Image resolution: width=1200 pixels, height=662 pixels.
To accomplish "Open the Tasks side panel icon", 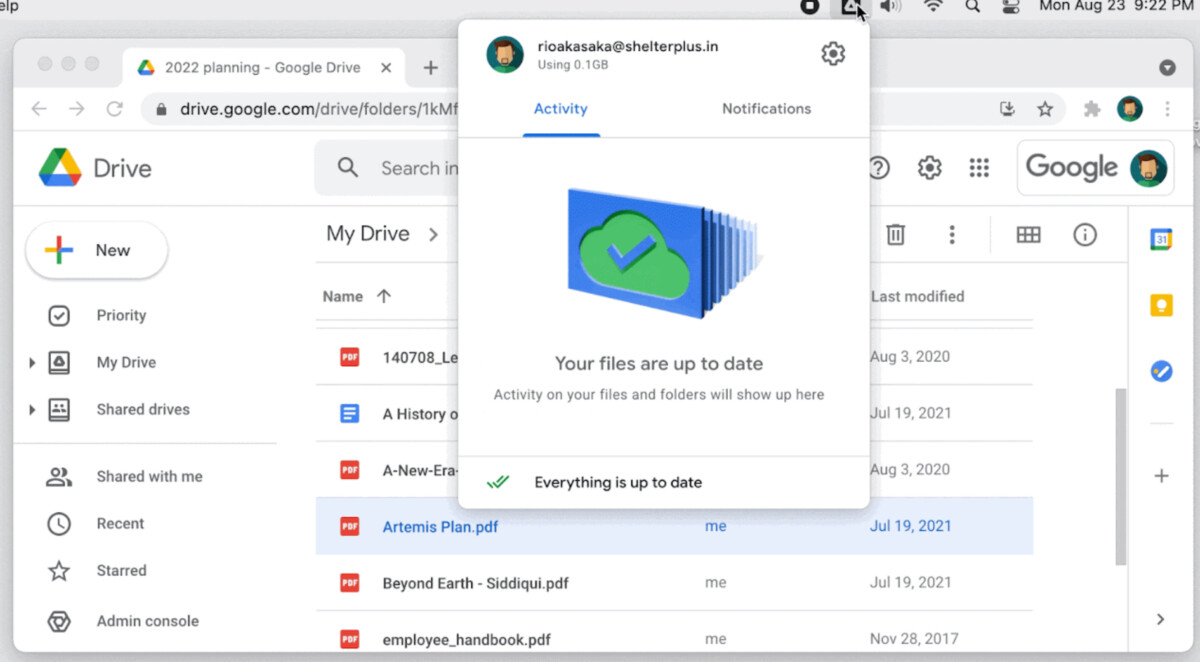I will [1161, 371].
